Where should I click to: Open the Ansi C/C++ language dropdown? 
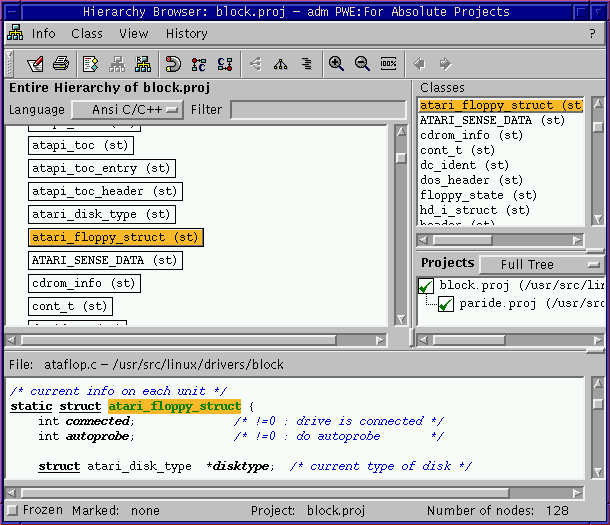(126, 110)
